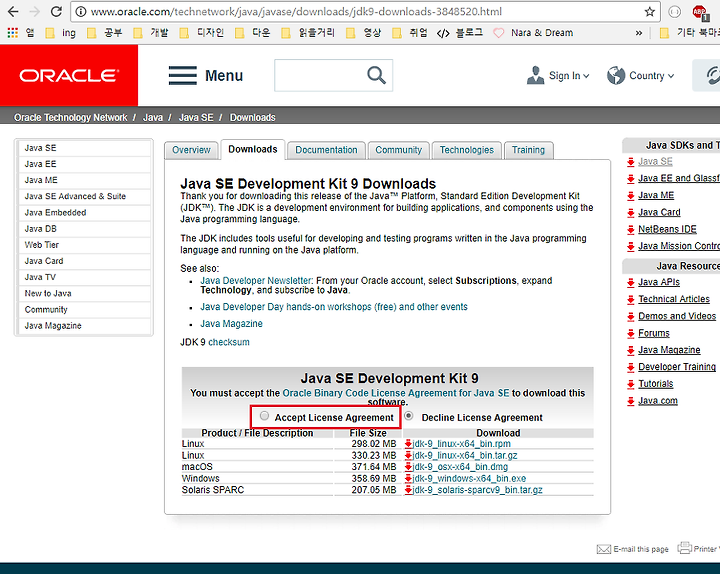Viewport: 720px width, 574px height.
Task: Download jdk-9_linux-x64_bin.tar.gz
Action: click(x=465, y=456)
